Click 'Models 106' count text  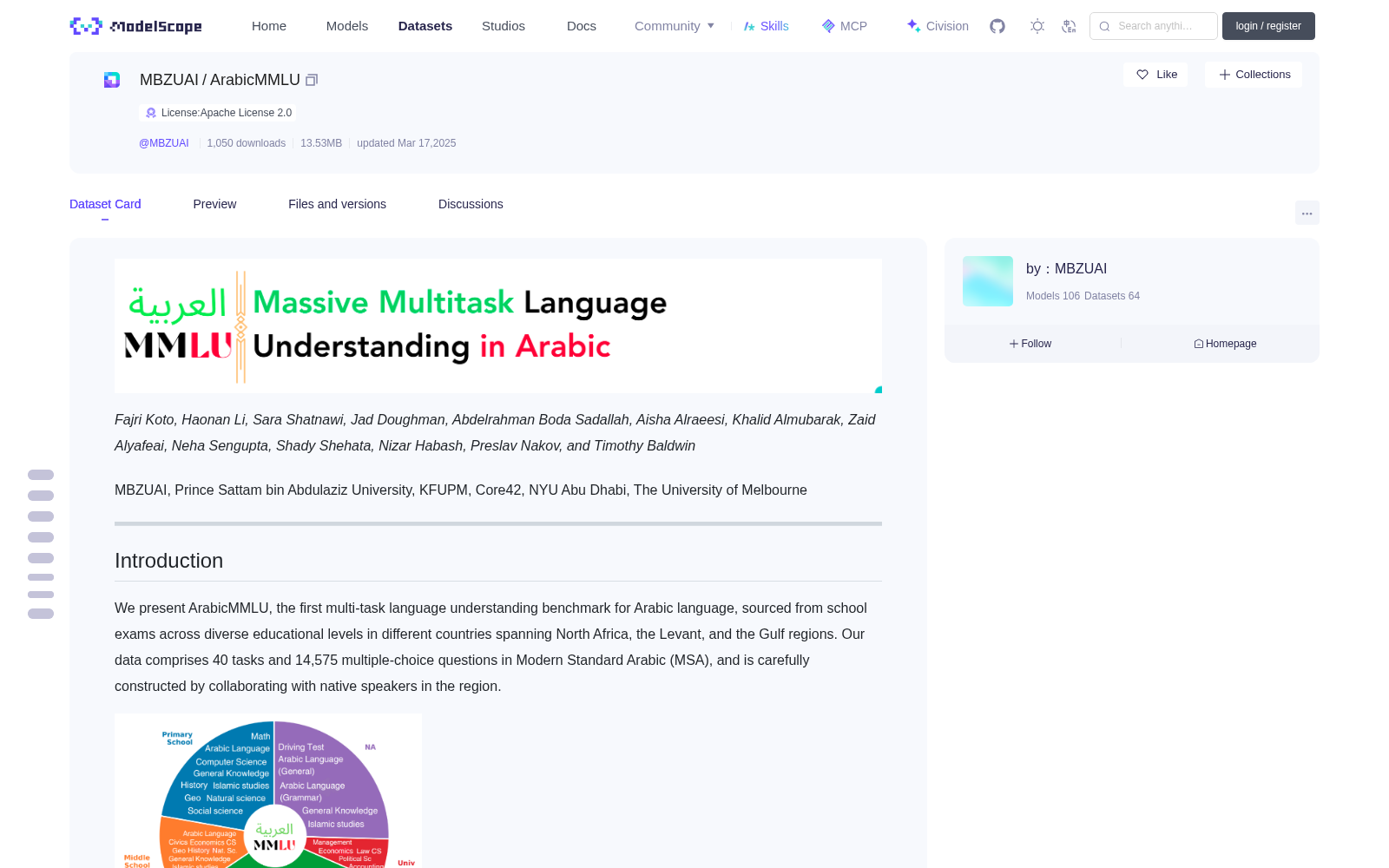coord(1053,296)
